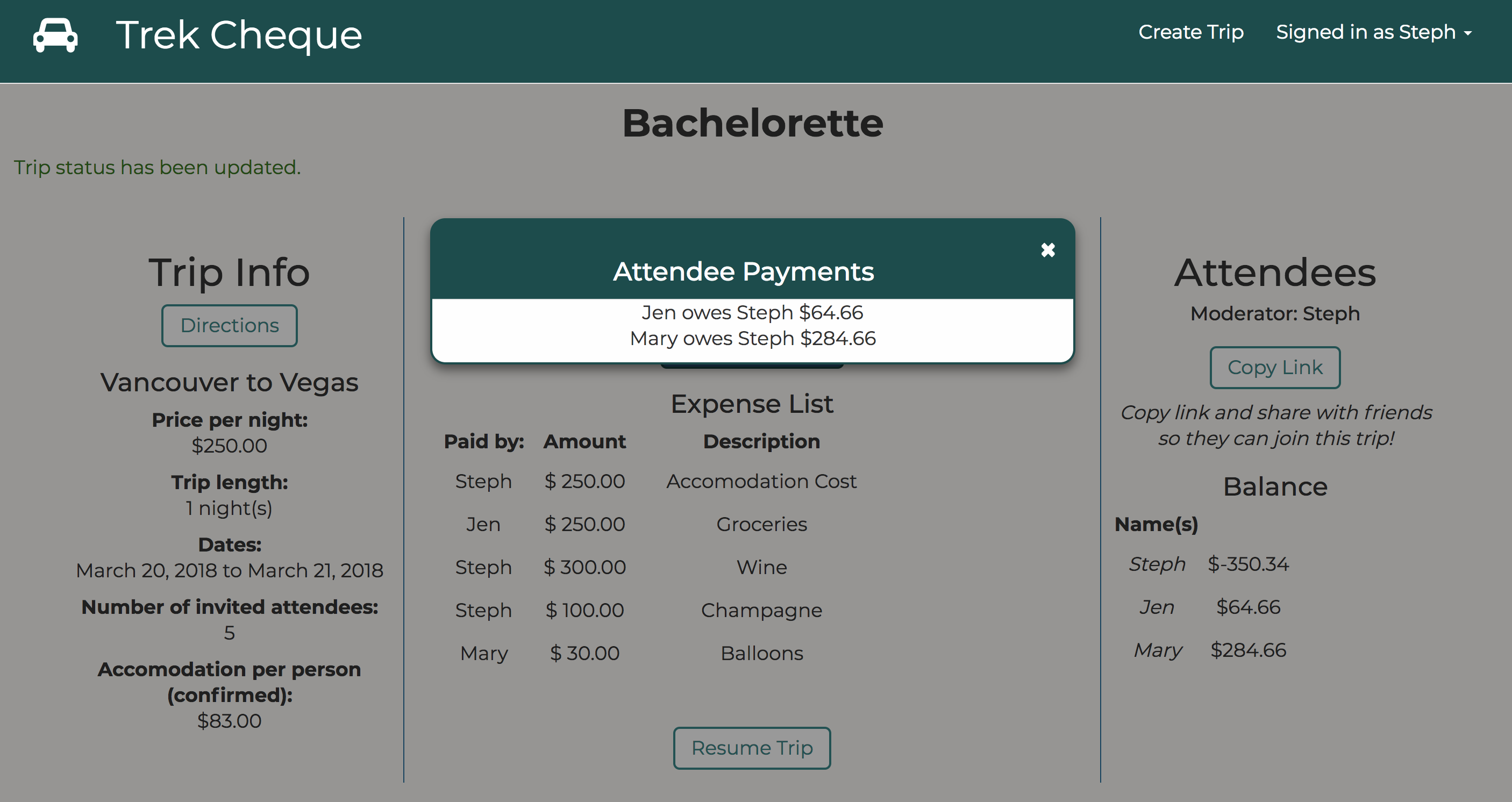Click Mary's name in Balance list
Viewport: 1512px width, 802px height.
pyautogui.click(x=1158, y=650)
